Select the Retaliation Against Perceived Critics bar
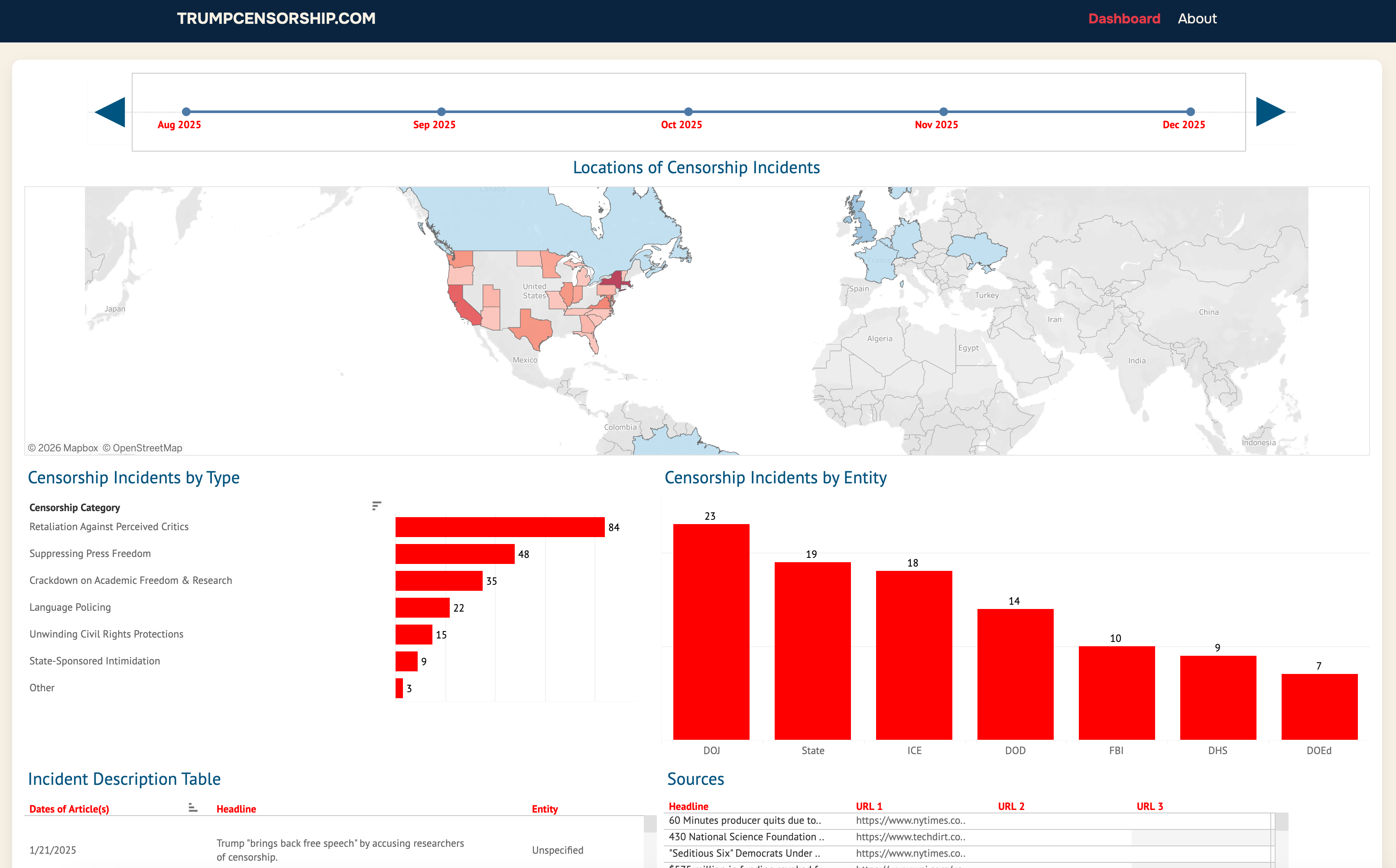 [500, 527]
